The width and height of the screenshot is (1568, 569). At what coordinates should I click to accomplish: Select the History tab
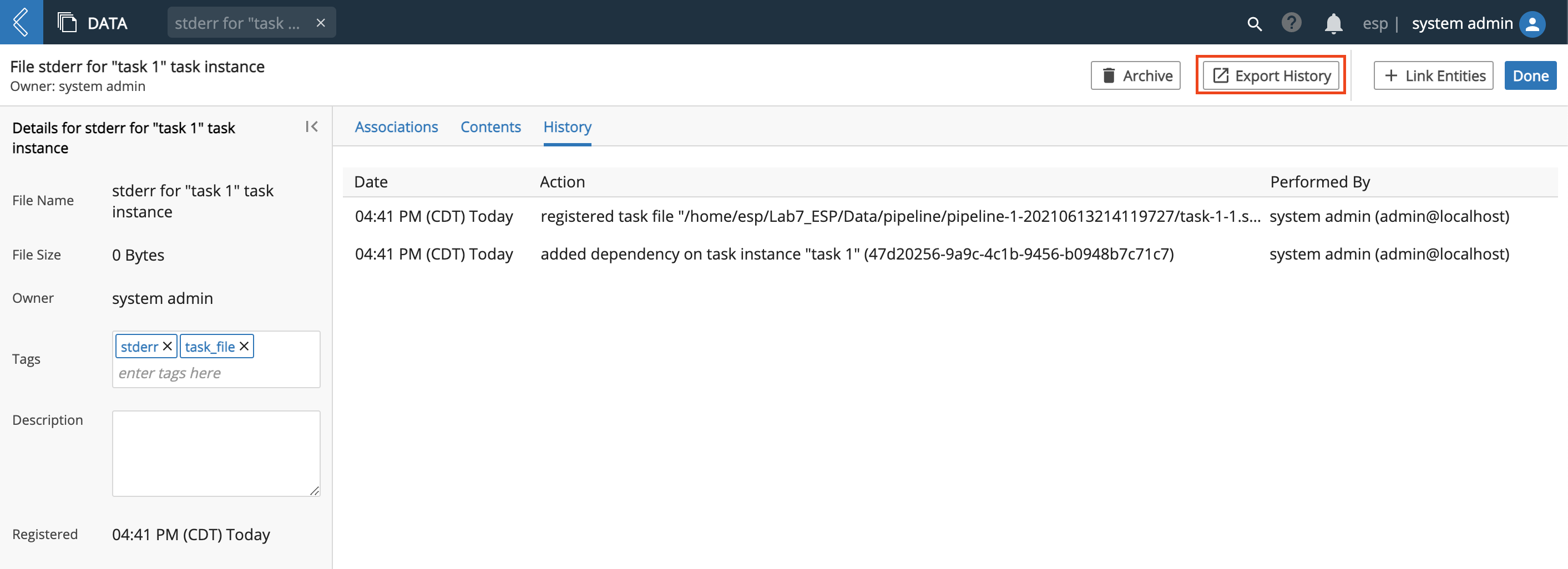[x=567, y=126]
